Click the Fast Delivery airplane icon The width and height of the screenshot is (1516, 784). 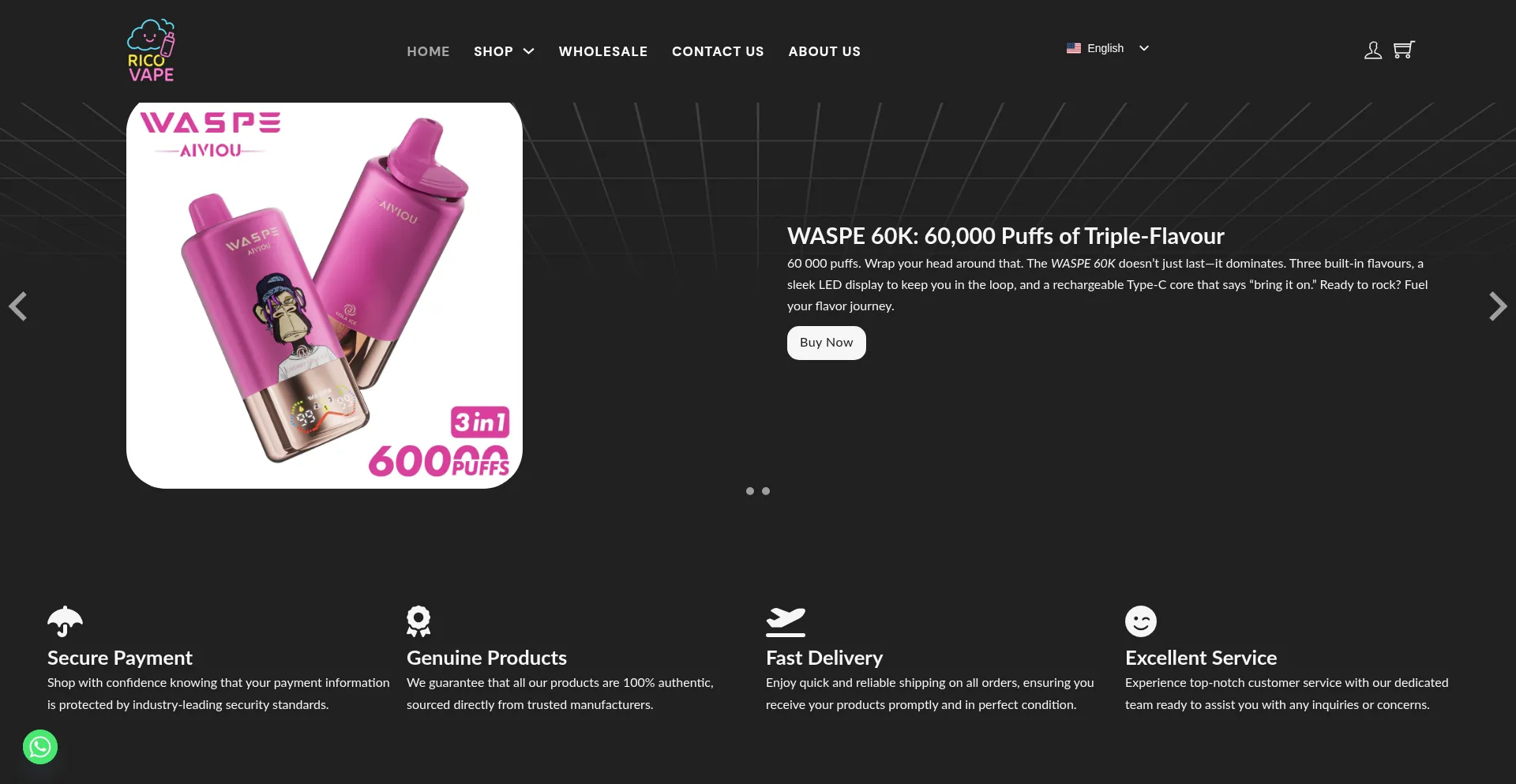(786, 621)
